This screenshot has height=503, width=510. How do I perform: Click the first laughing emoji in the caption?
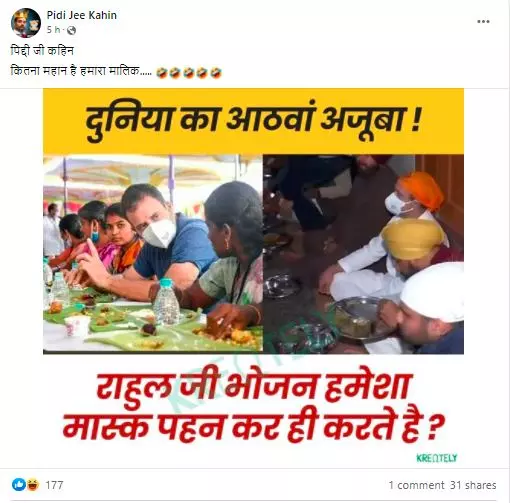pos(162,73)
